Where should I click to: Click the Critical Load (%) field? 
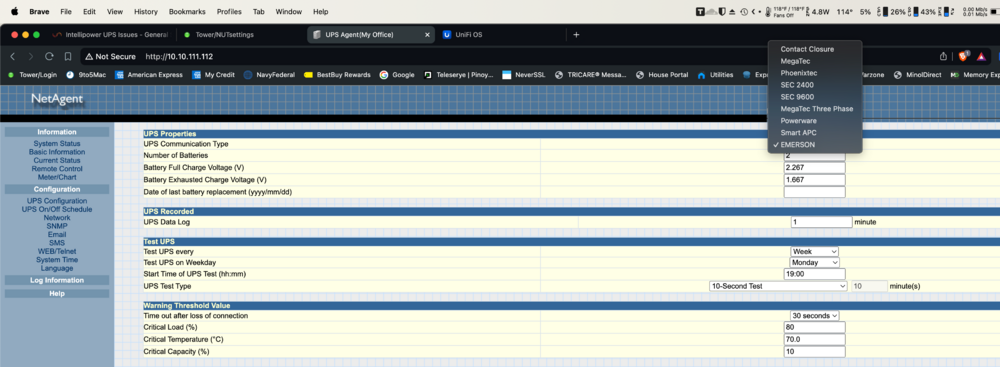814,327
